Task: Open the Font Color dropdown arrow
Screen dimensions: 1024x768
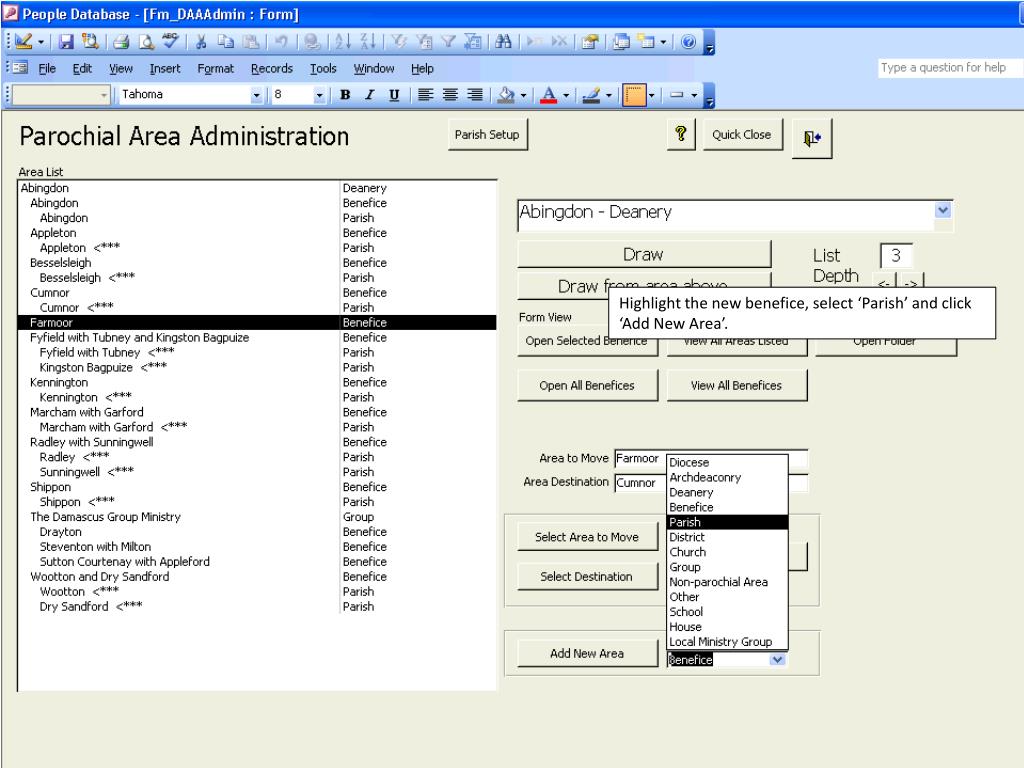Action: 566,95
